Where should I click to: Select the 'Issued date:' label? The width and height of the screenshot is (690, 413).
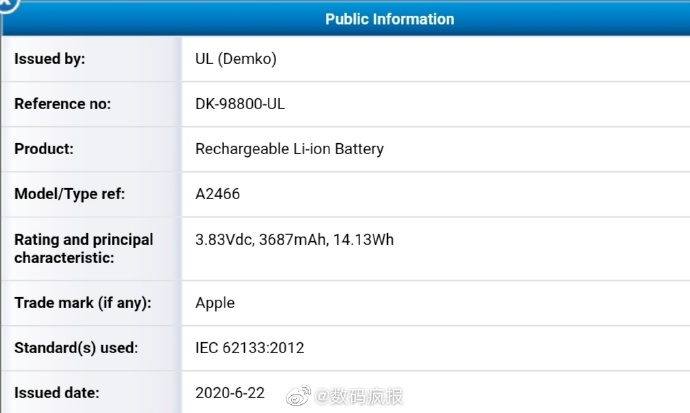tap(56, 393)
